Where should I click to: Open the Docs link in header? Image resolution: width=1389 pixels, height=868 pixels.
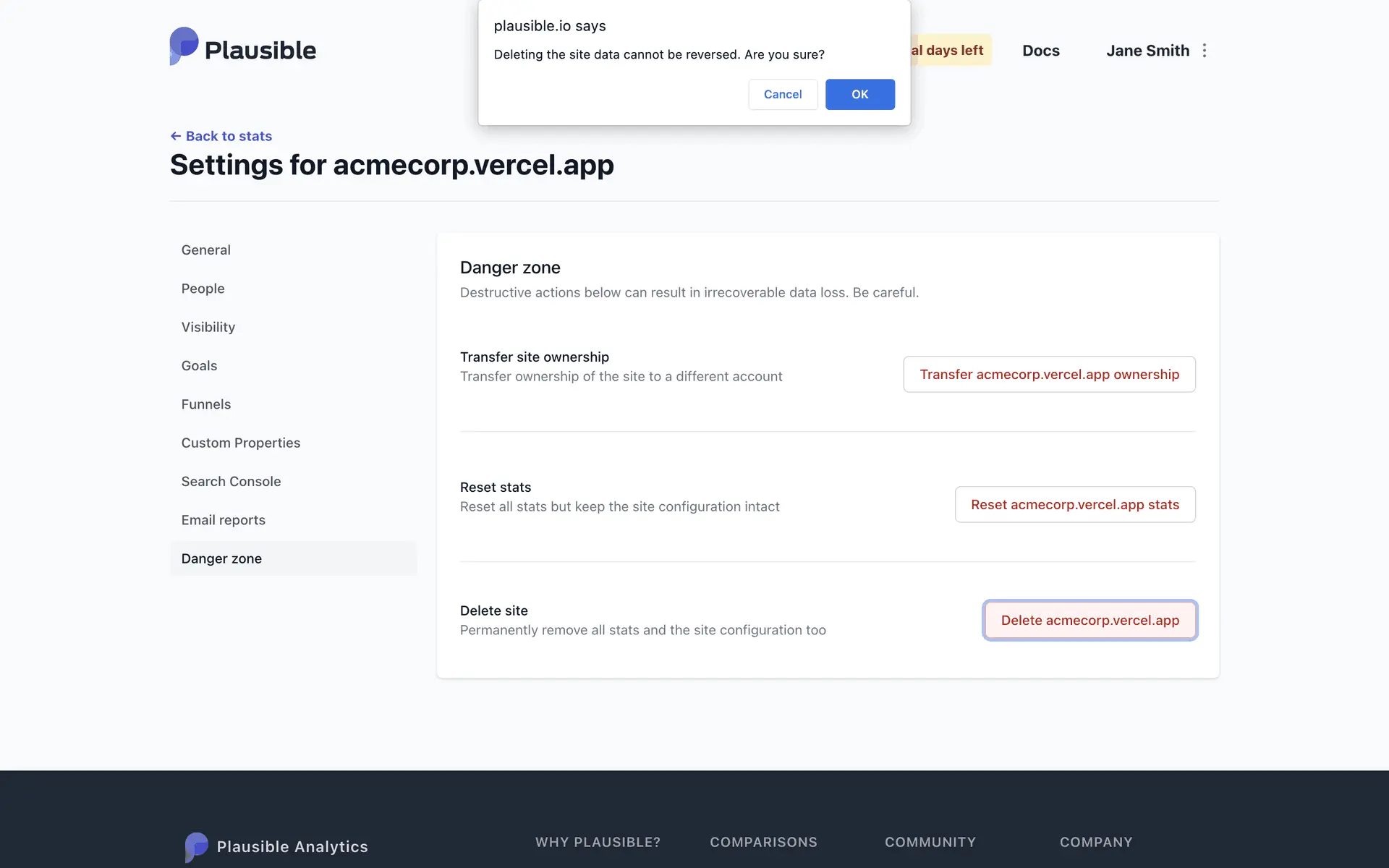(x=1040, y=51)
